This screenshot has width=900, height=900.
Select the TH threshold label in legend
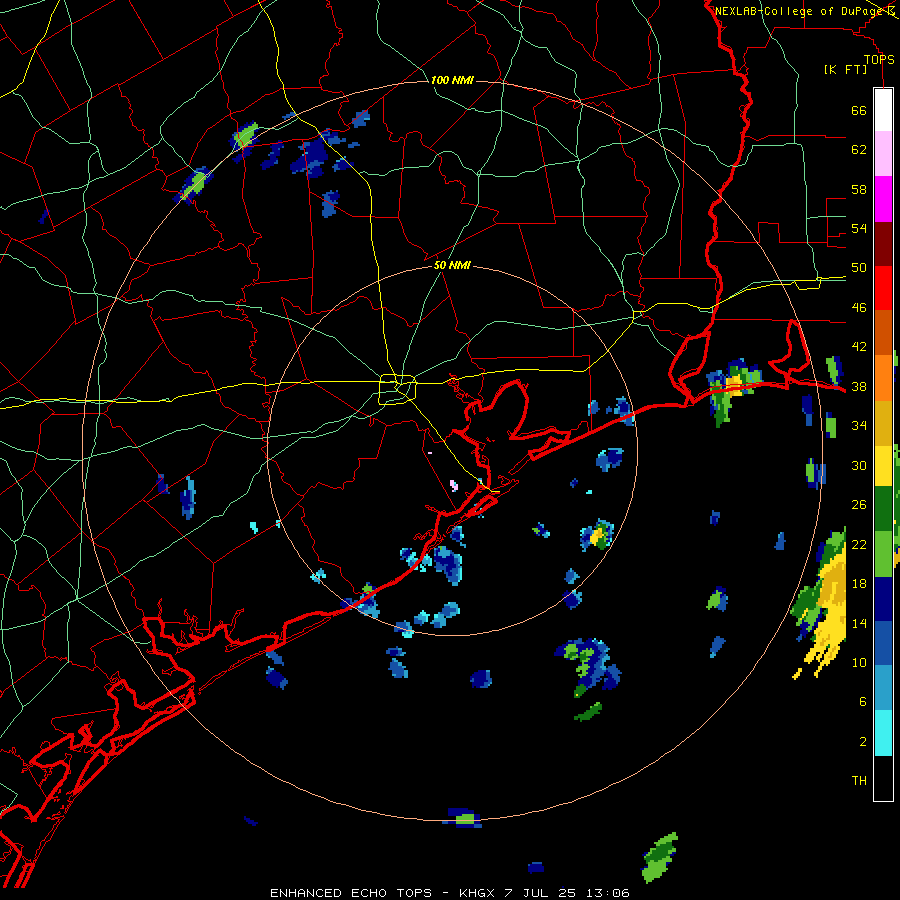(x=859, y=781)
